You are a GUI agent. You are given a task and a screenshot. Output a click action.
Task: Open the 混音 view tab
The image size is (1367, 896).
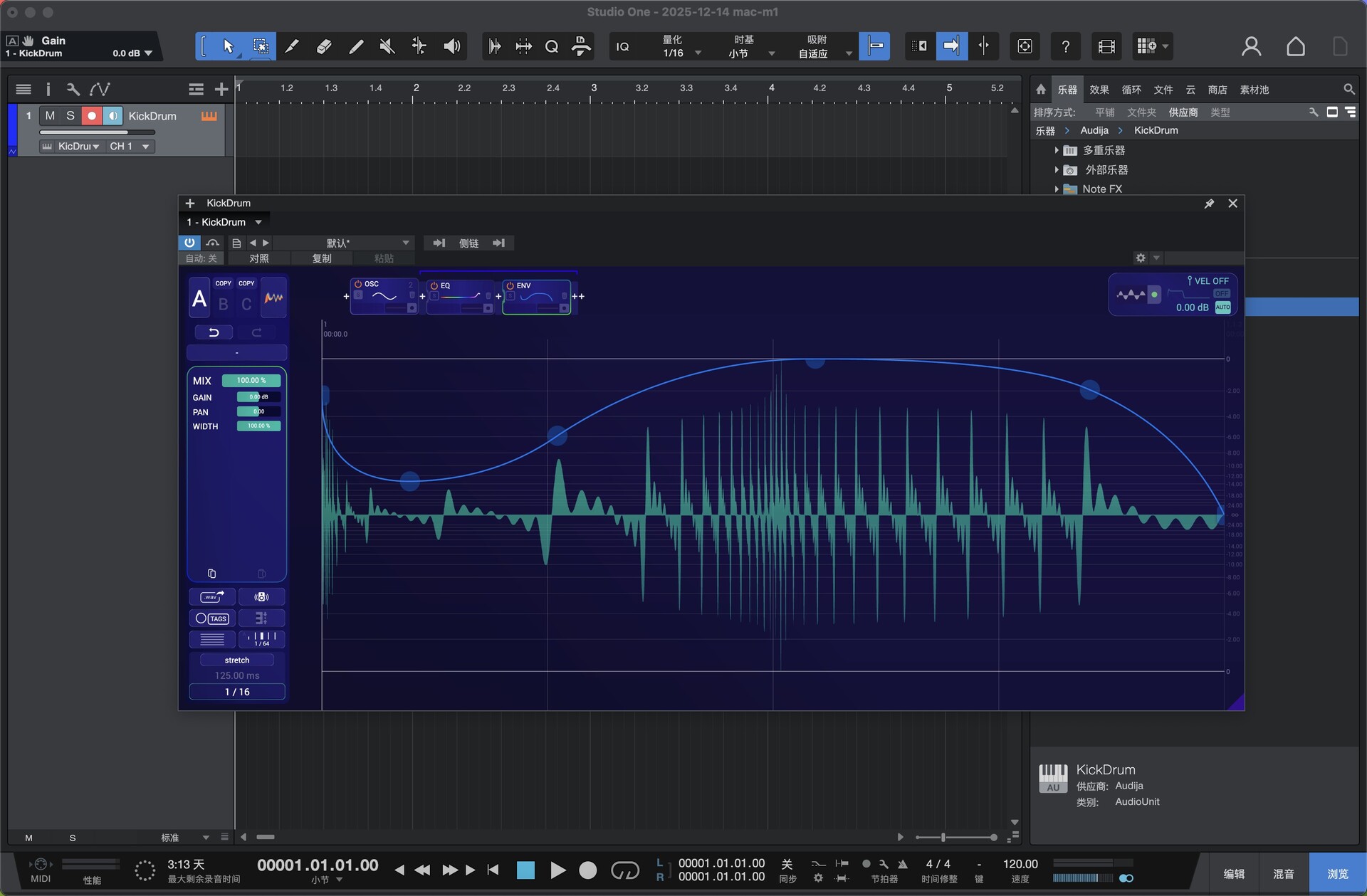pyautogui.click(x=1283, y=874)
